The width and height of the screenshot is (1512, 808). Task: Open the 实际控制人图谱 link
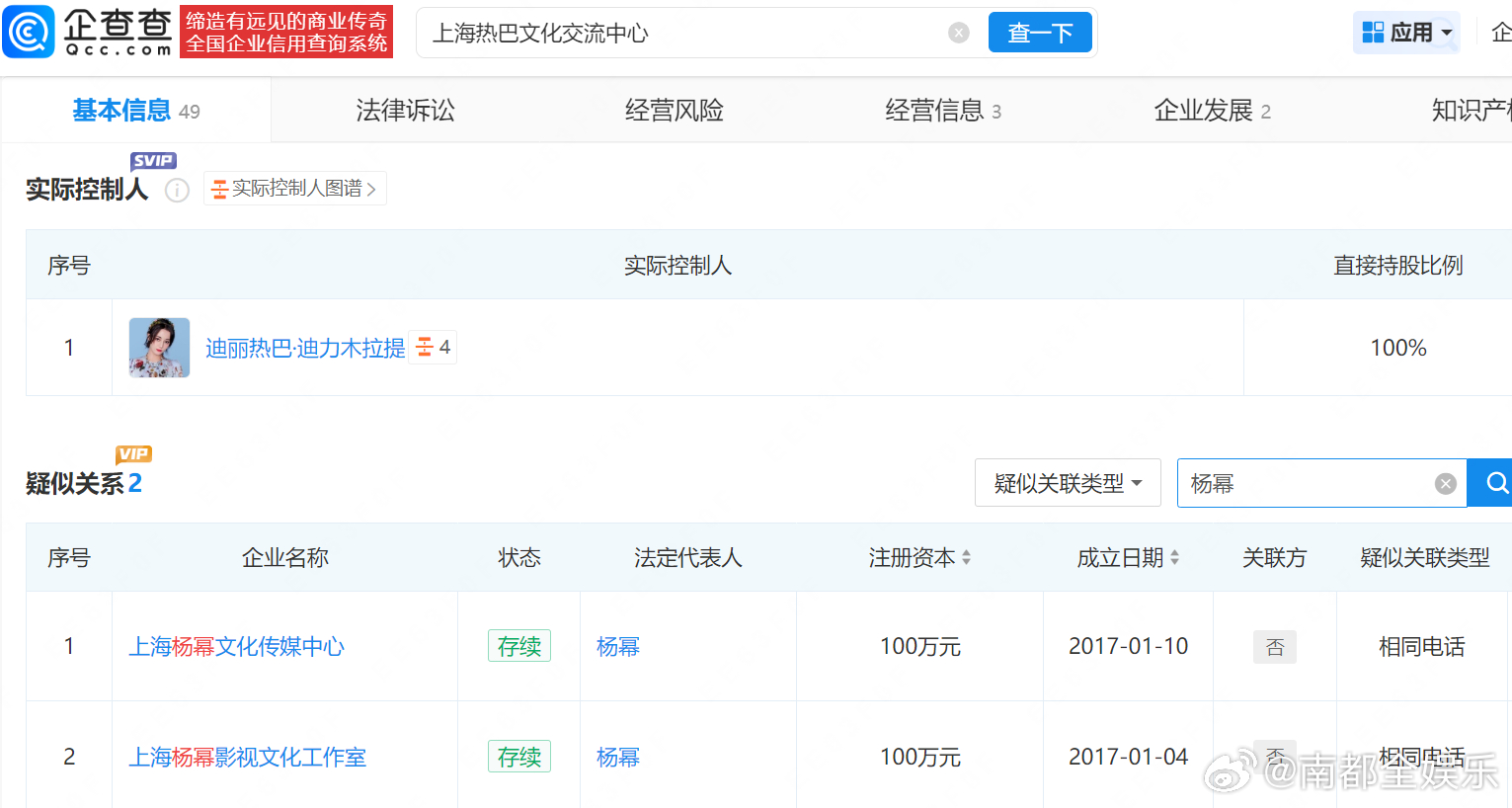pos(294,188)
